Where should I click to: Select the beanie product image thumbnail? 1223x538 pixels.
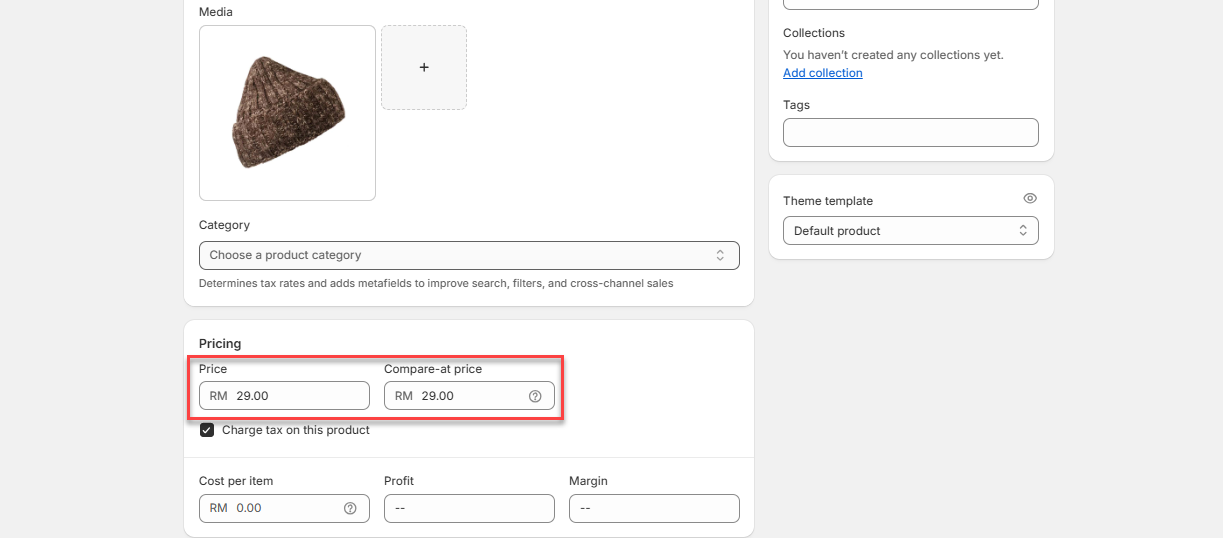point(287,113)
